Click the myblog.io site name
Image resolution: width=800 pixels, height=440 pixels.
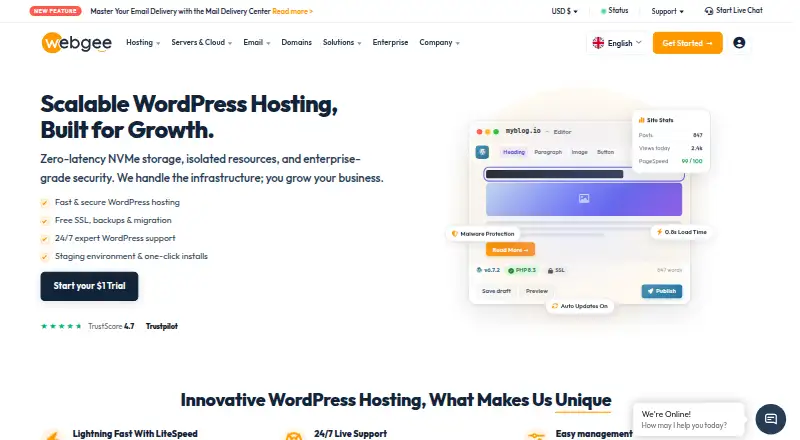523,131
